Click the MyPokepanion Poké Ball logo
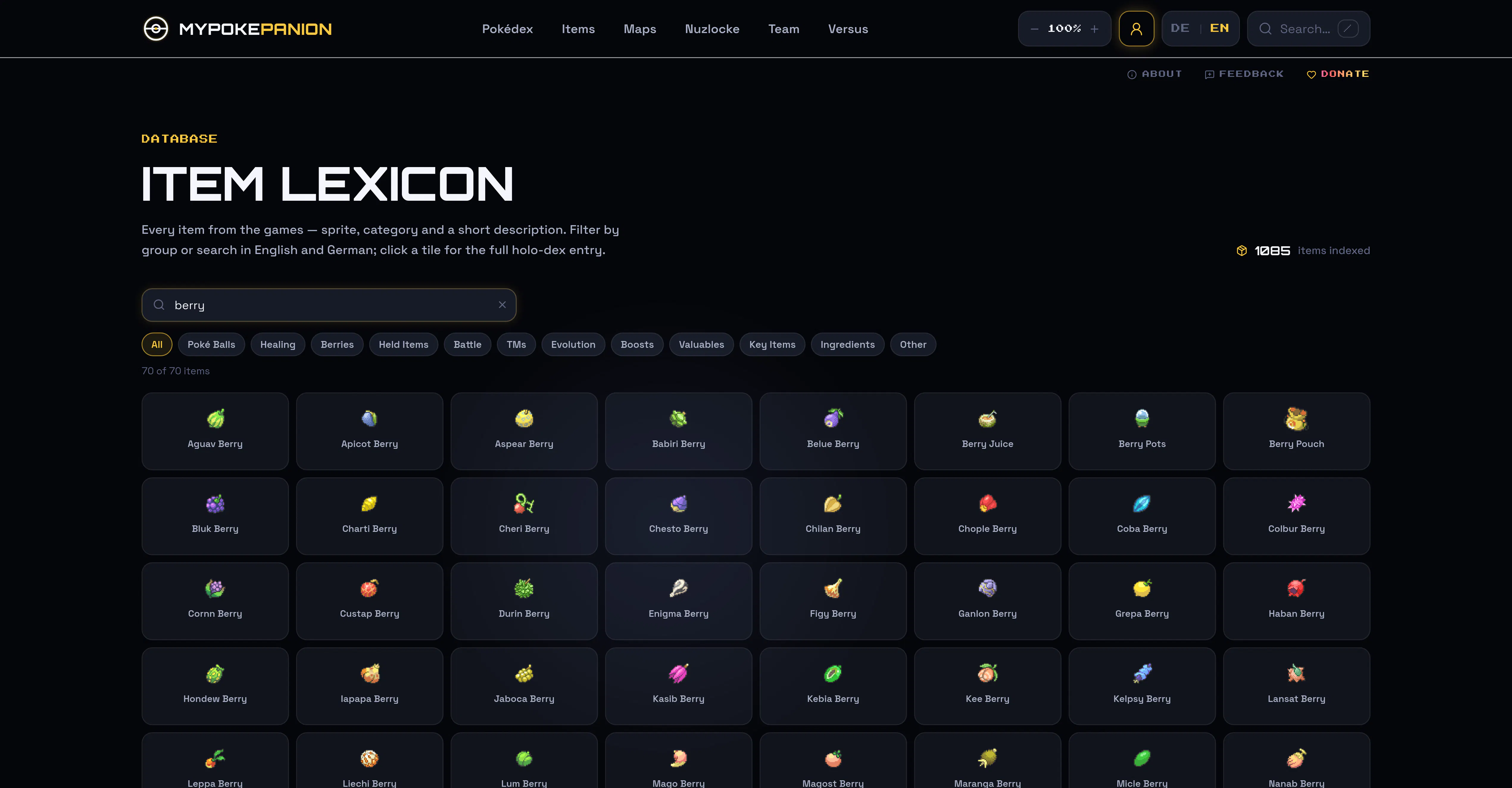 (x=156, y=29)
